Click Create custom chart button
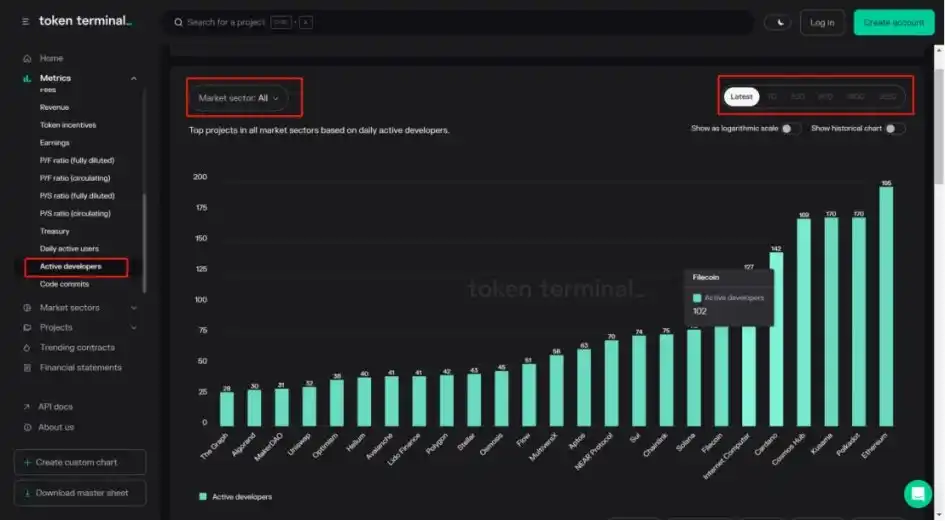This screenshot has height=521, width=945. pos(80,463)
